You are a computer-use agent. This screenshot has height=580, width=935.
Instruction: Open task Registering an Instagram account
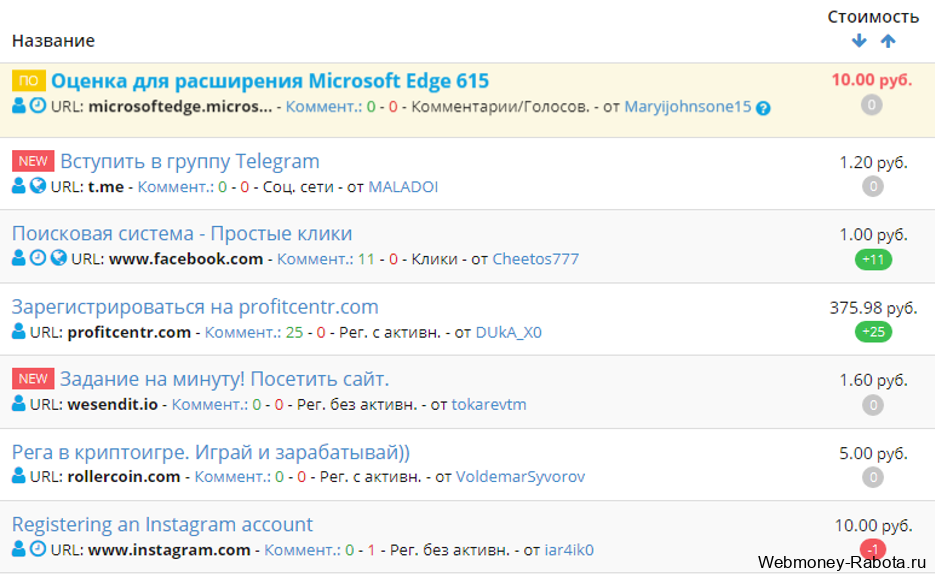tap(162, 525)
